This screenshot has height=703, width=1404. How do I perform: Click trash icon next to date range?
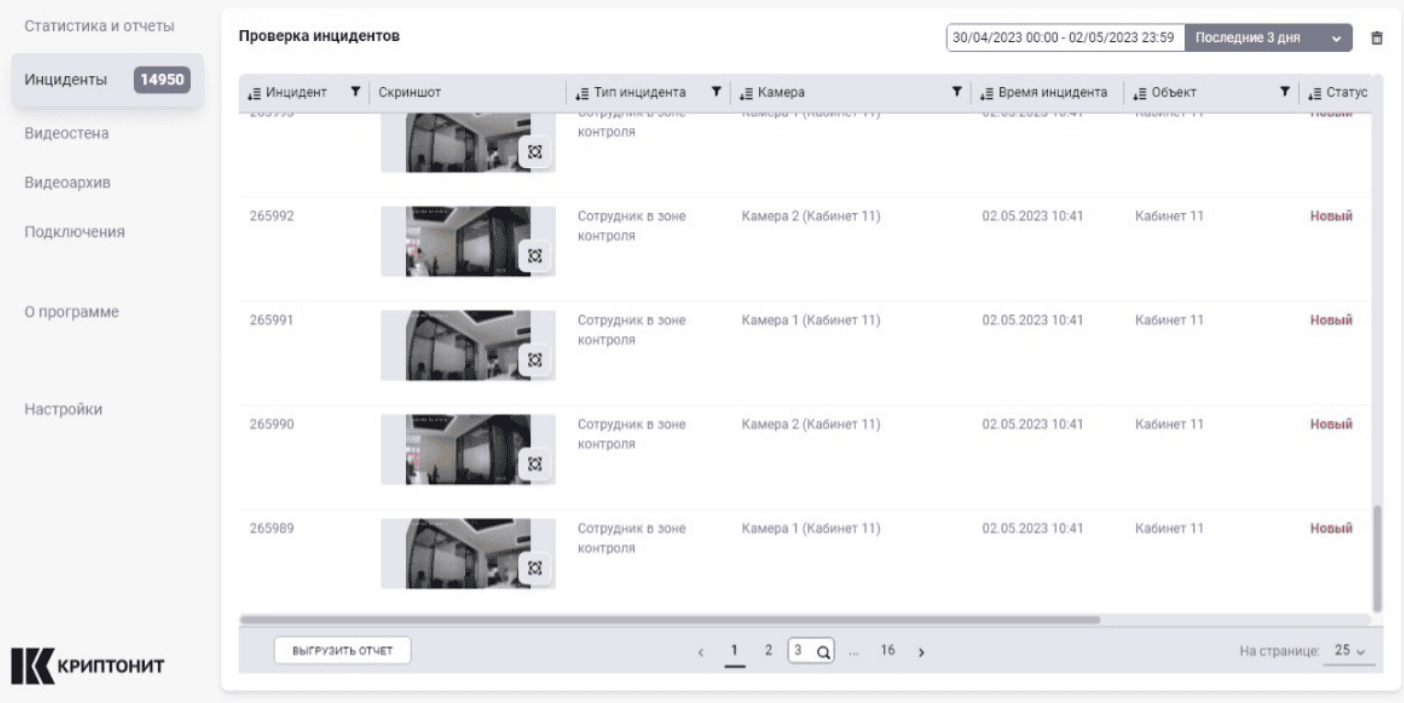tap(1377, 38)
